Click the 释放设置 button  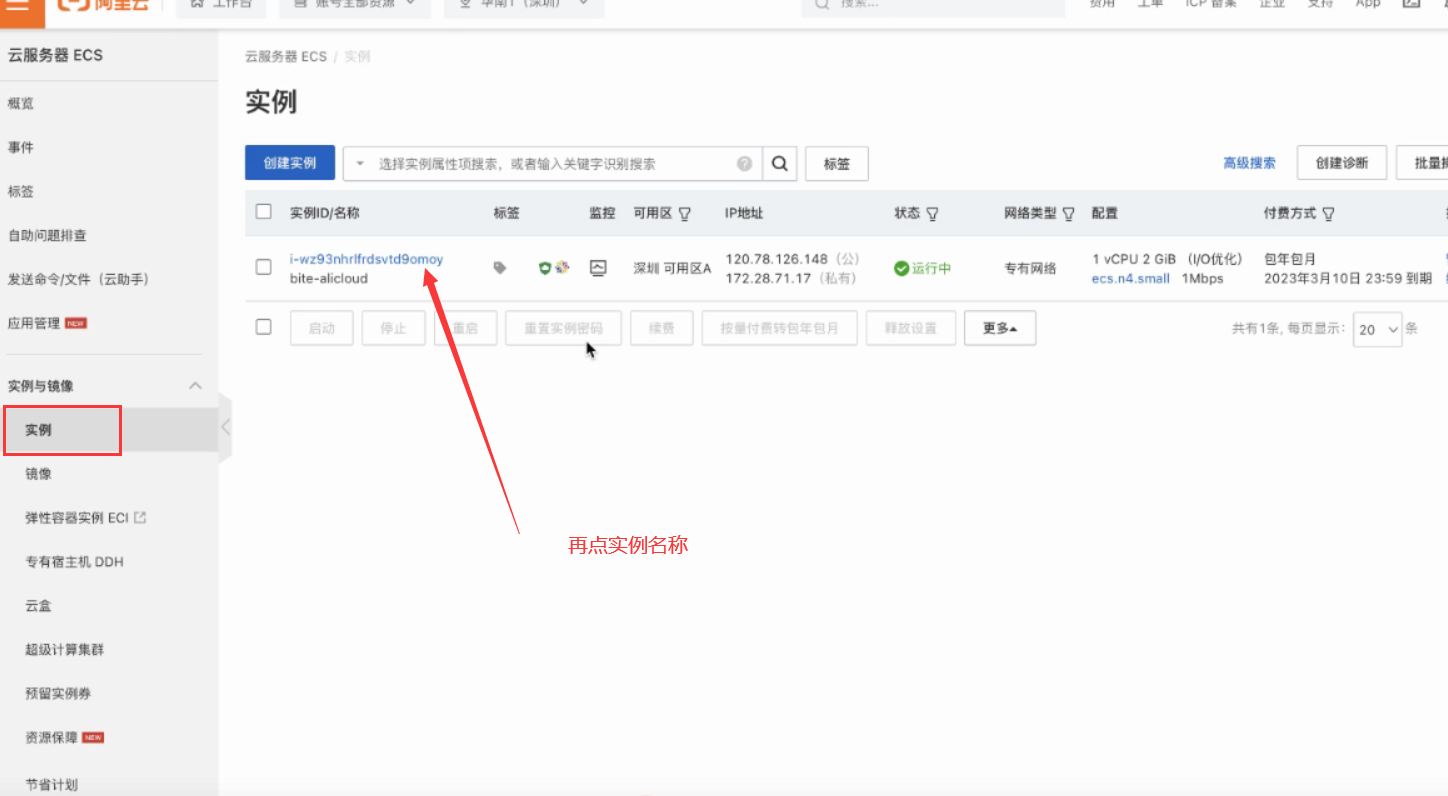(x=911, y=328)
